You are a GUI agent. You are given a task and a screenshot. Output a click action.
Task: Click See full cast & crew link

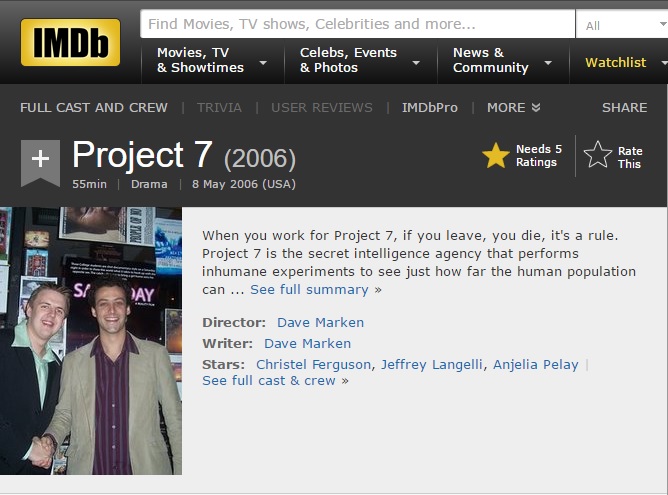[269, 380]
